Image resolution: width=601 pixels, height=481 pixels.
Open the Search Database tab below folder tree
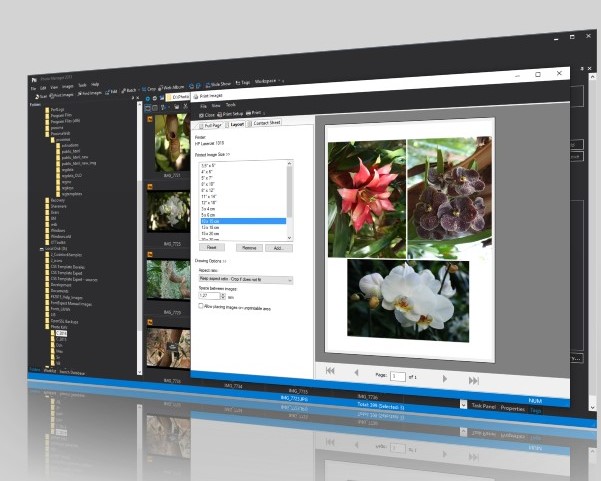click(x=72, y=372)
